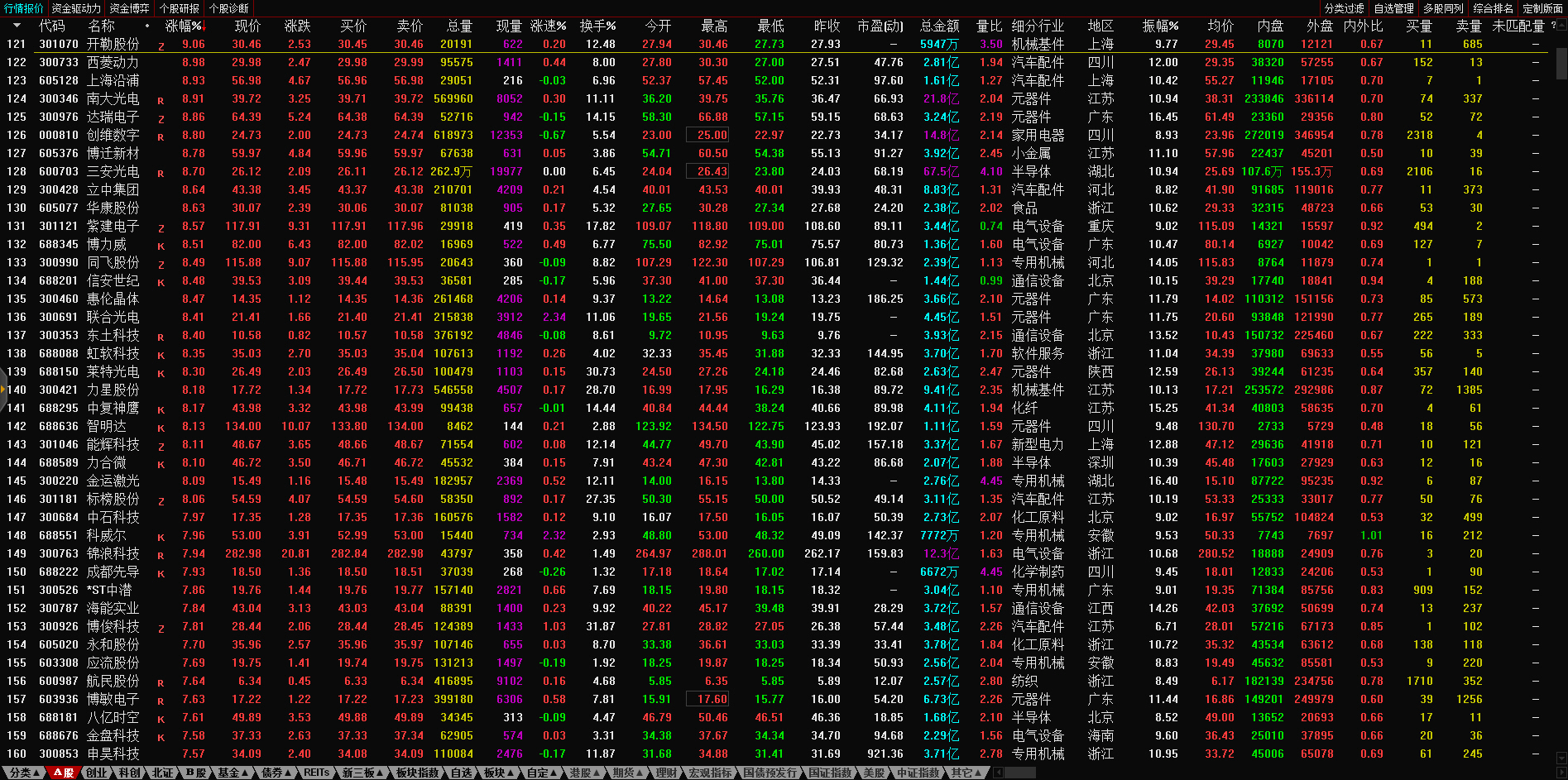Select the 创业 market tab

(x=96, y=773)
